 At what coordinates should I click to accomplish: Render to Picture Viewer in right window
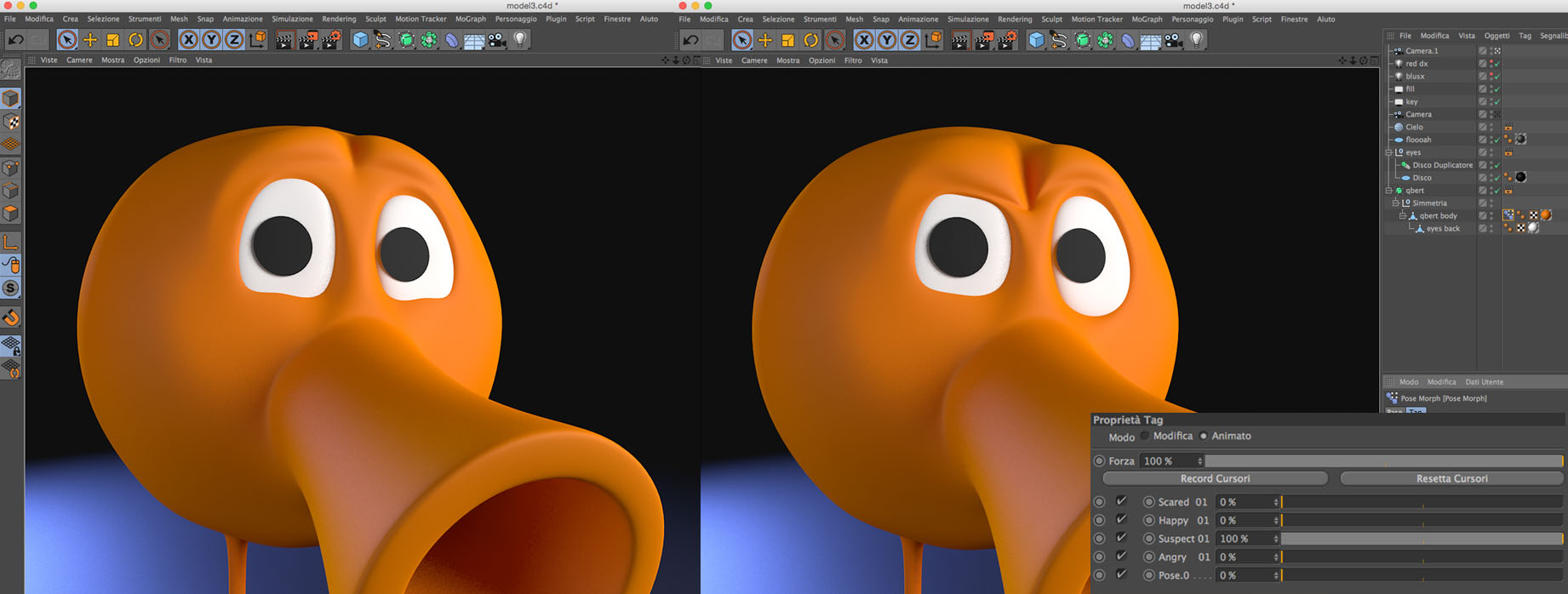(x=983, y=39)
